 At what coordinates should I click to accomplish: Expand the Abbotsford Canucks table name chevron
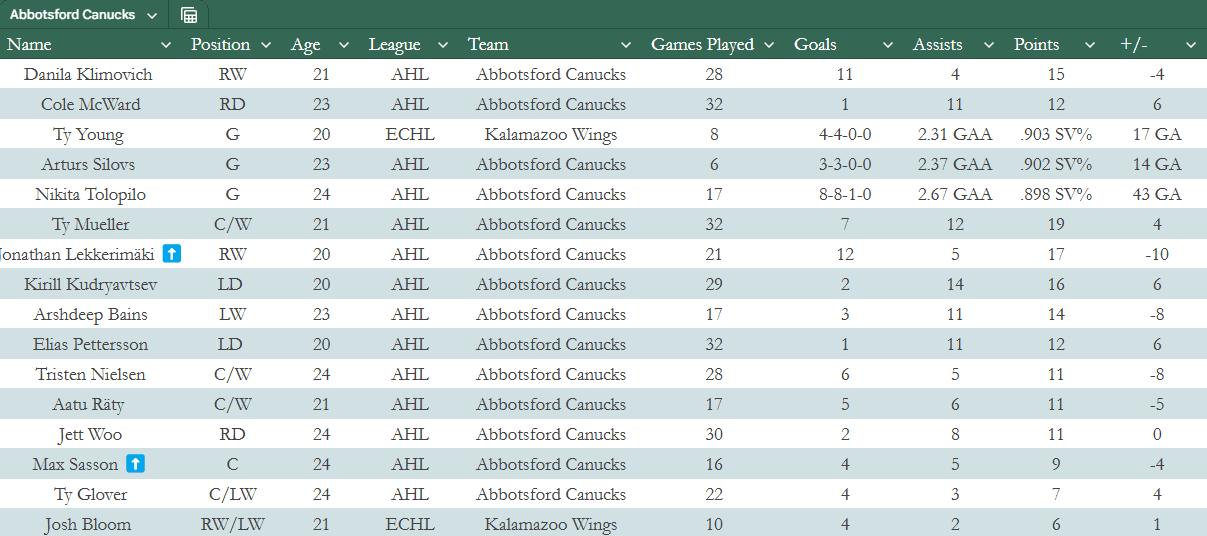click(152, 15)
